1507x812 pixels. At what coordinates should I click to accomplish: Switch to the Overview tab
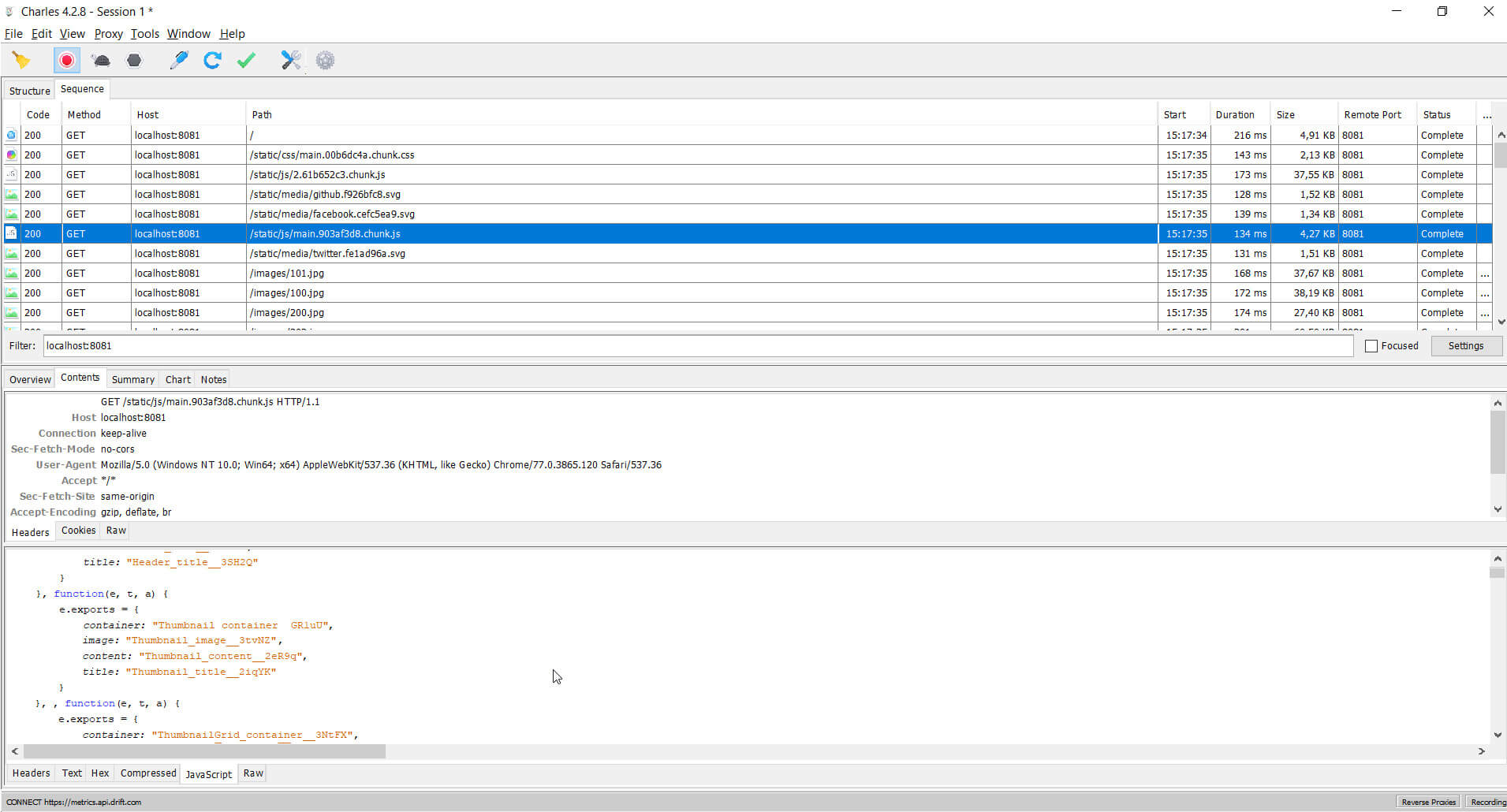click(x=30, y=379)
